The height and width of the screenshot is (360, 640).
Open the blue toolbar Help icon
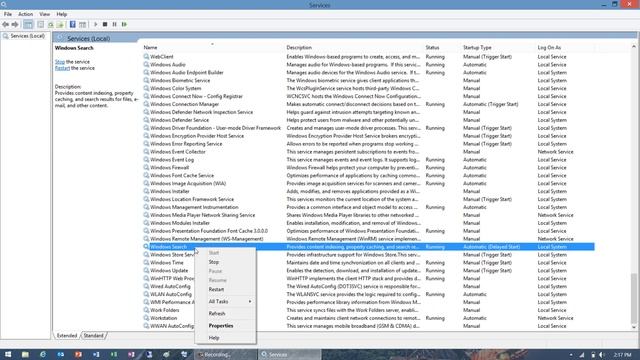click(x=73, y=24)
